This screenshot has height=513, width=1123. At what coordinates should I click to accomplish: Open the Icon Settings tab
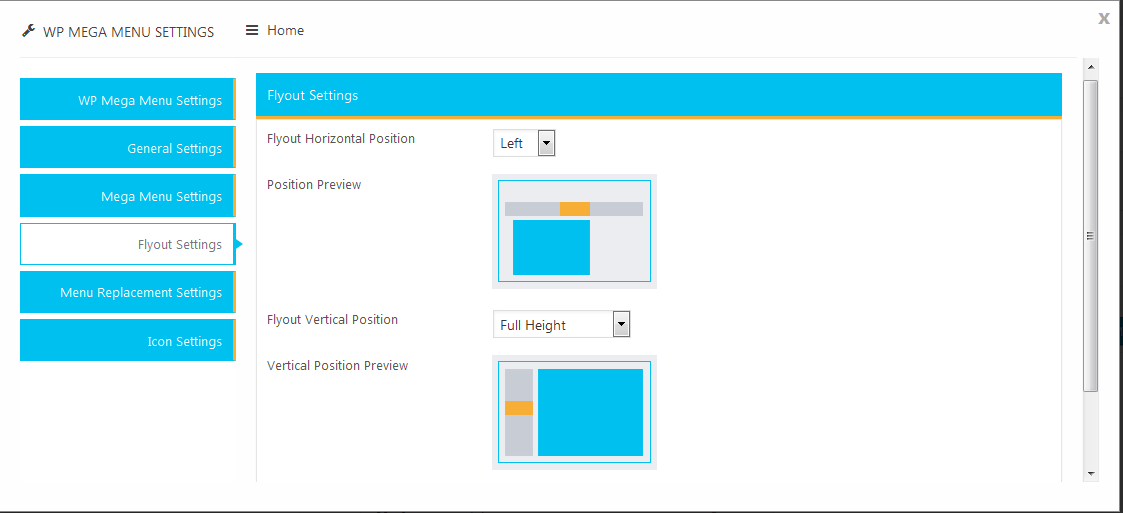tap(127, 341)
